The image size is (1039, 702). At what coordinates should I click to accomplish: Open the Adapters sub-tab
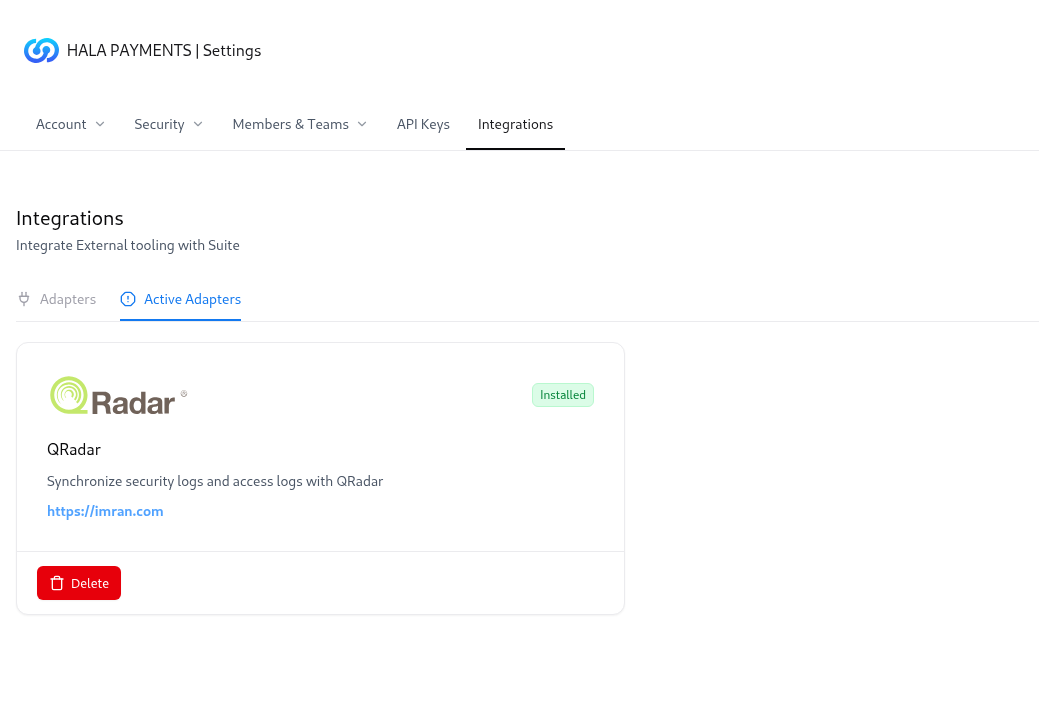tap(68, 299)
